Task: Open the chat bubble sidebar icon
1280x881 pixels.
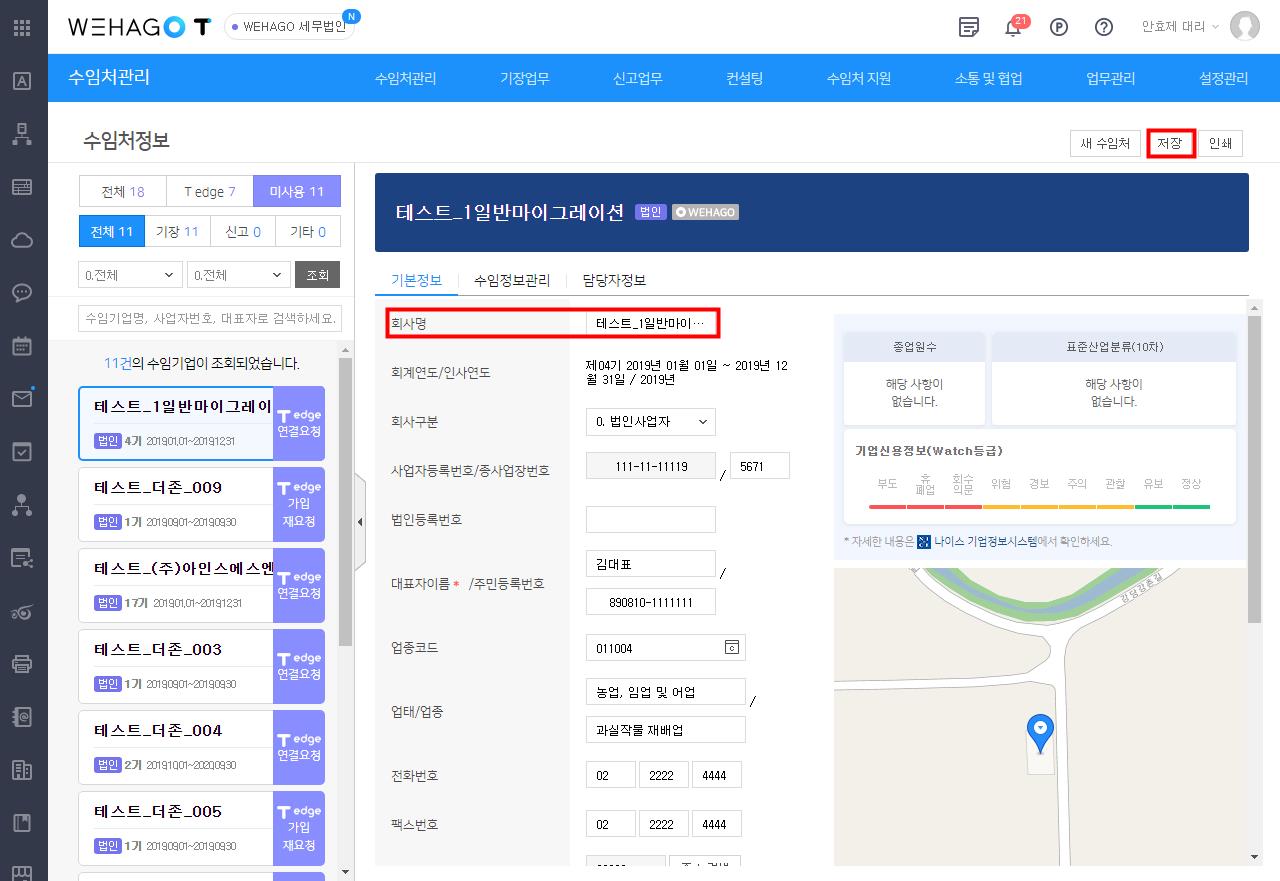Action: click(22, 293)
